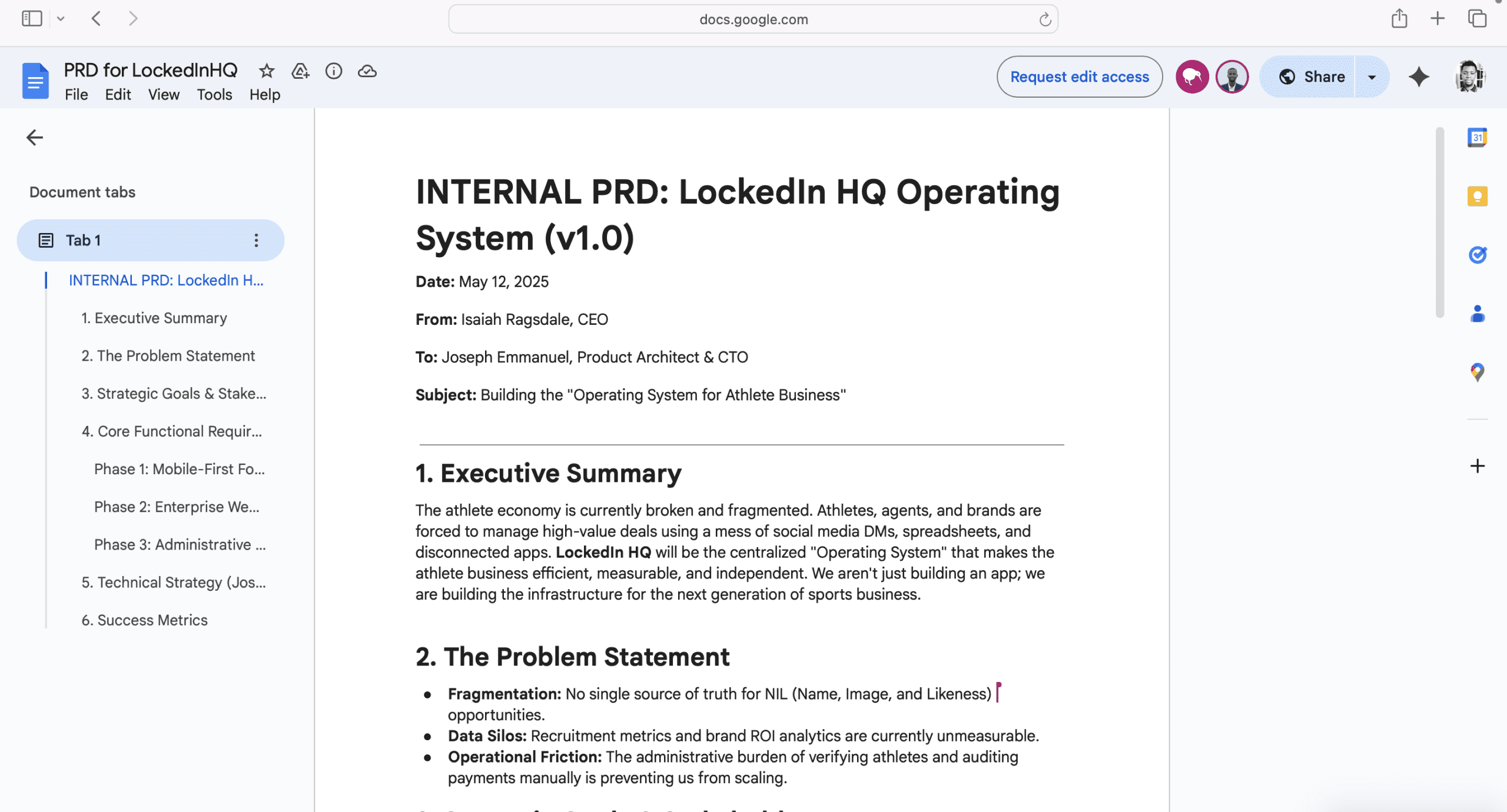
Task: Open Google Tasks side panel
Action: pos(1477,255)
